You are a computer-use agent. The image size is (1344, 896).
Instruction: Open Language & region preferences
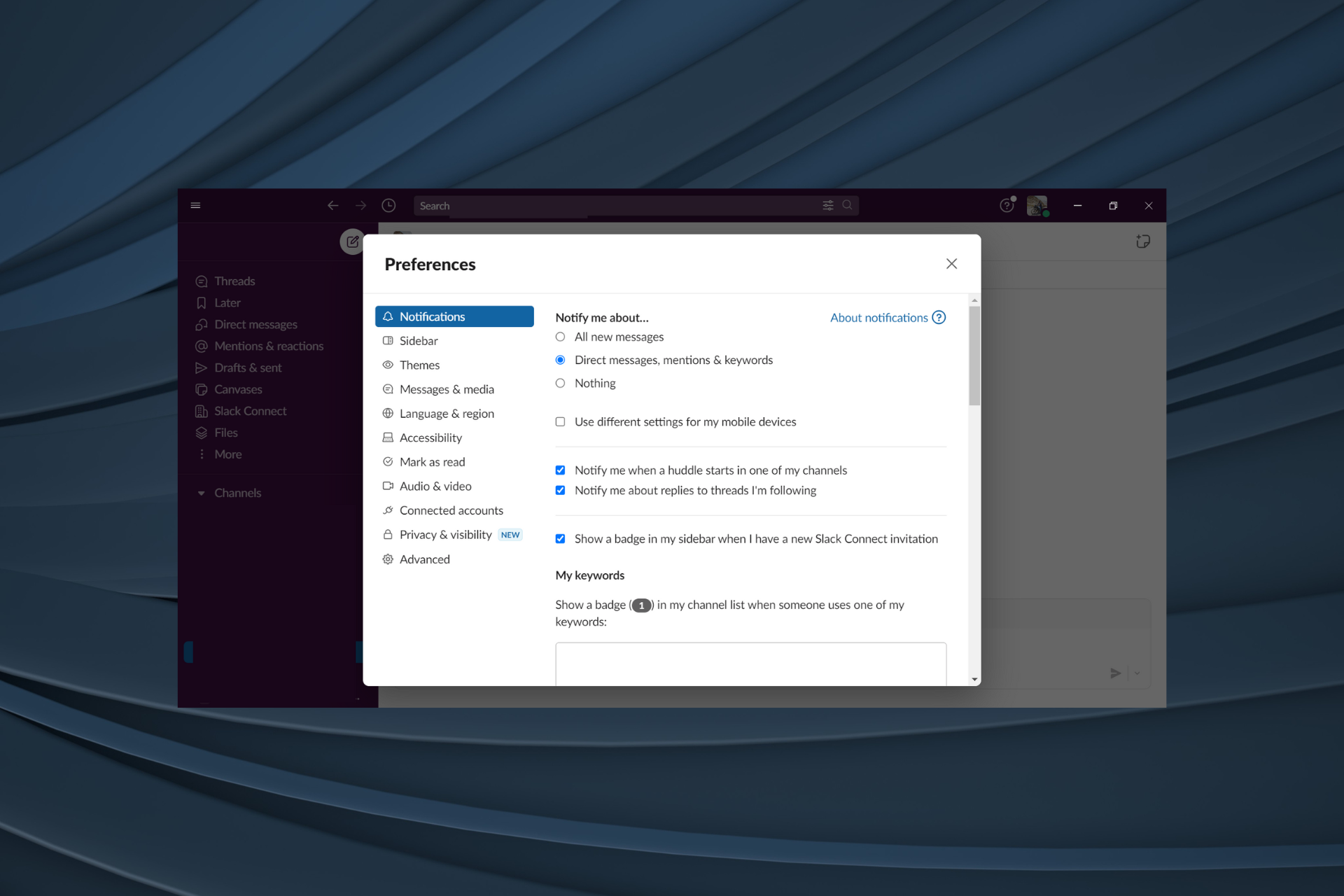click(454, 414)
